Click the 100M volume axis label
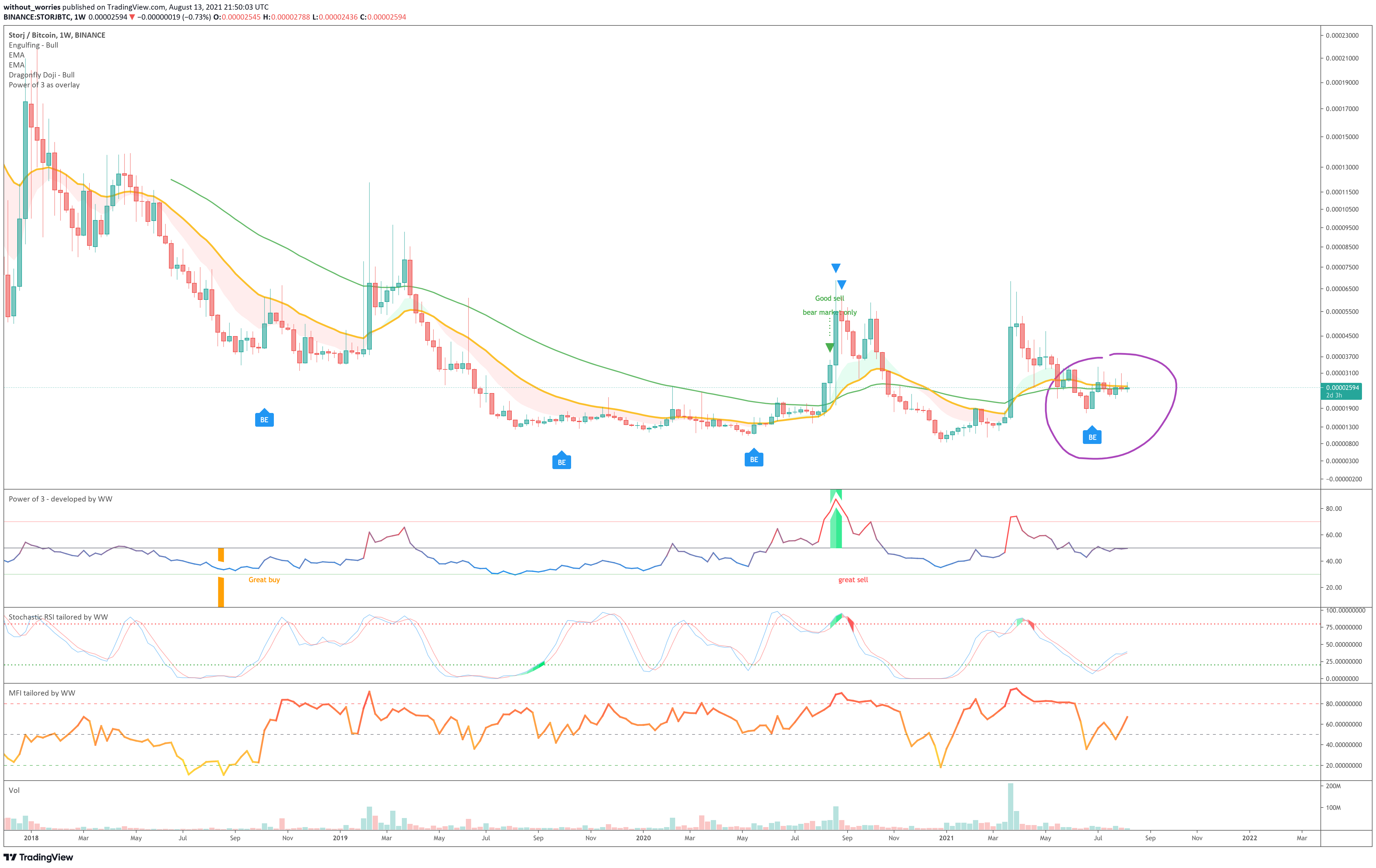 pos(1333,808)
